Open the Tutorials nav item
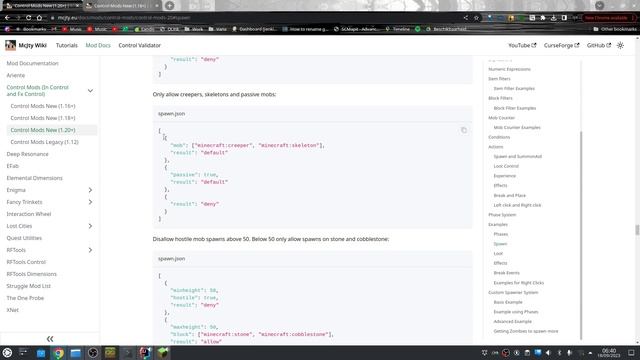 (67, 45)
